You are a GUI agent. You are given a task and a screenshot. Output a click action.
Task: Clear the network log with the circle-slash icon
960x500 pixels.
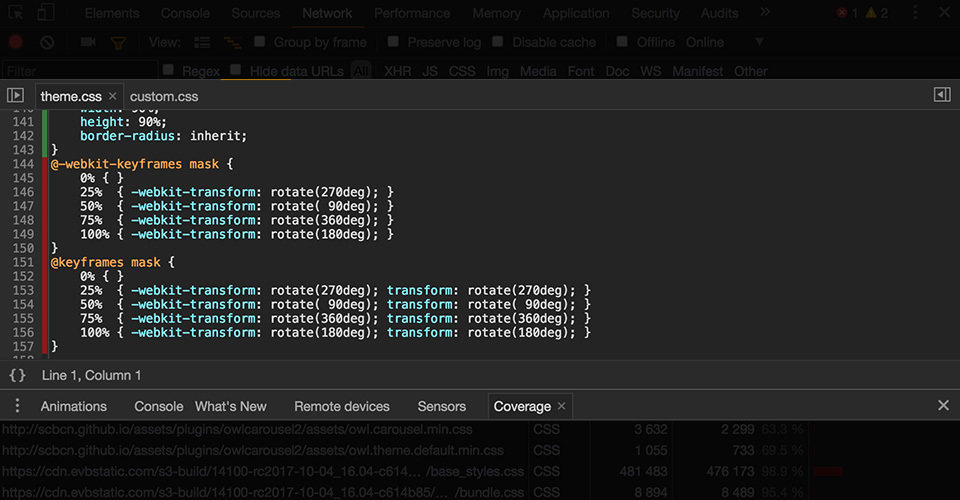[47, 42]
